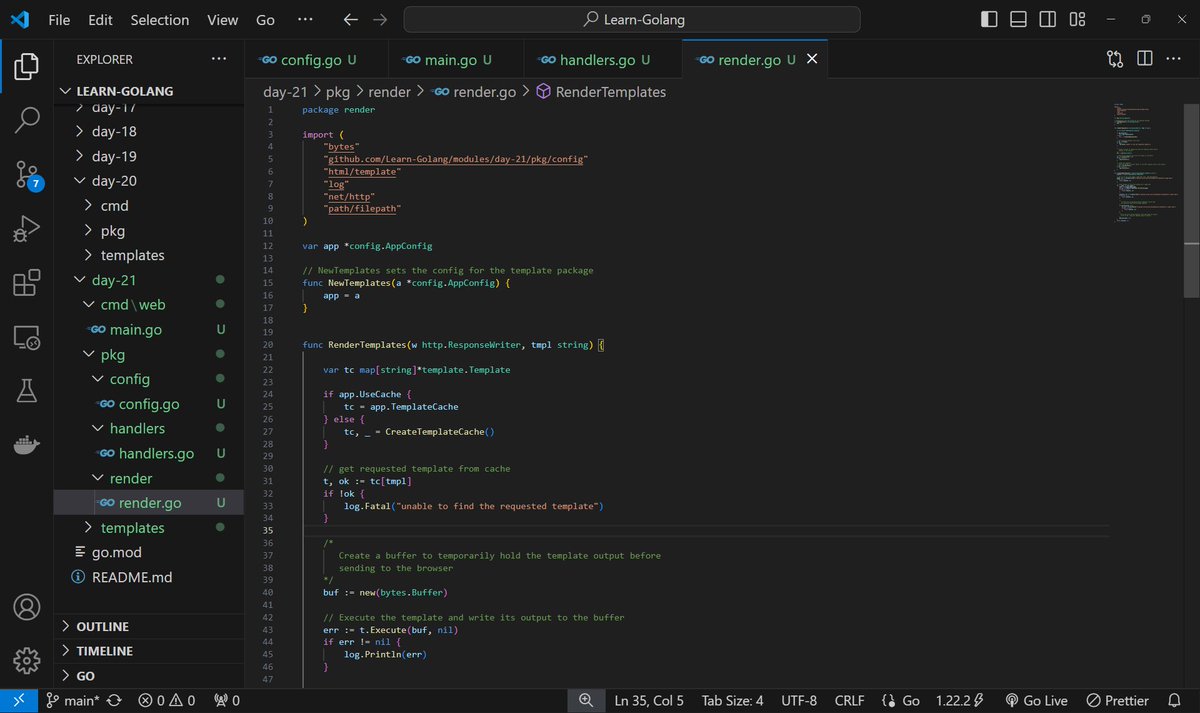
Task: Synchronize changes icon in status bar
Action: tap(114, 700)
